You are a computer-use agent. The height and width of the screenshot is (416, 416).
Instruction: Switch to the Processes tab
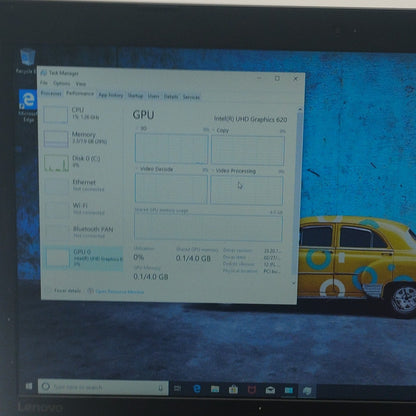(x=51, y=93)
